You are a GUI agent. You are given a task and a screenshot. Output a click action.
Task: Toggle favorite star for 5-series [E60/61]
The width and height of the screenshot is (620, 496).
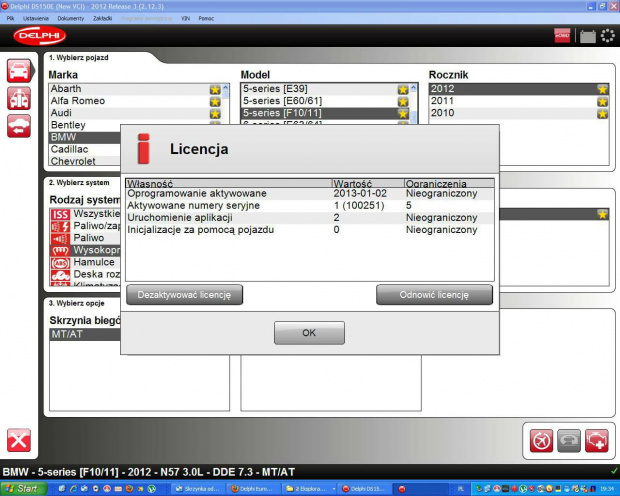tap(403, 102)
